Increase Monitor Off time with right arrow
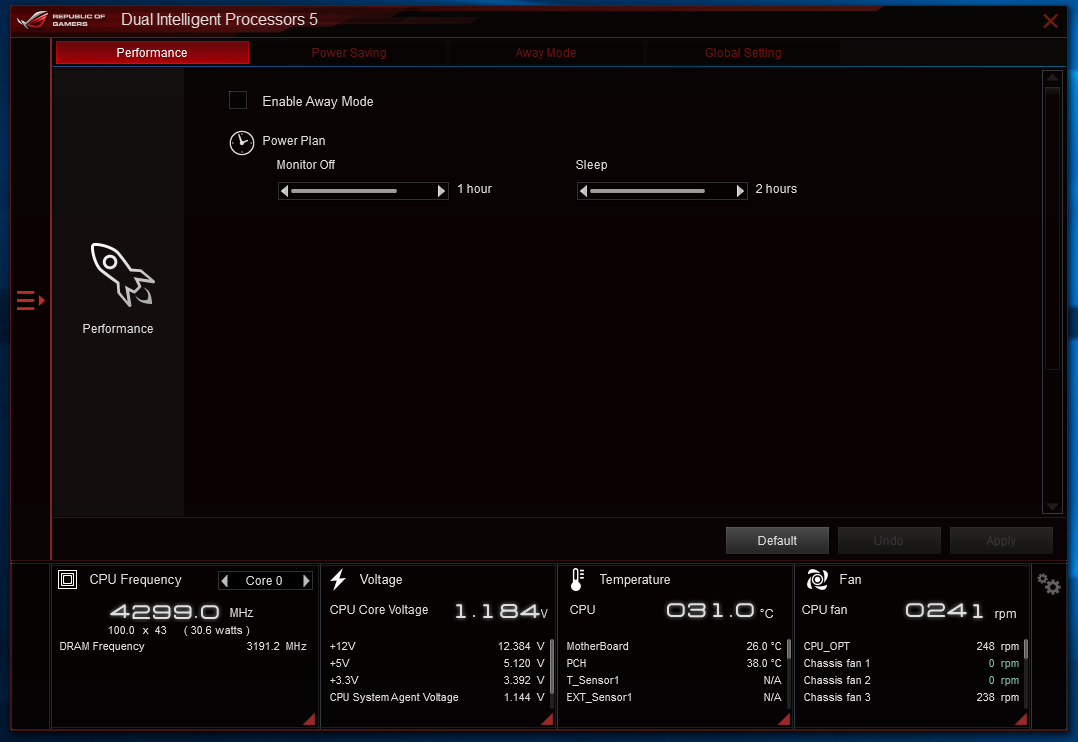Image resolution: width=1078 pixels, height=742 pixels. click(x=441, y=190)
